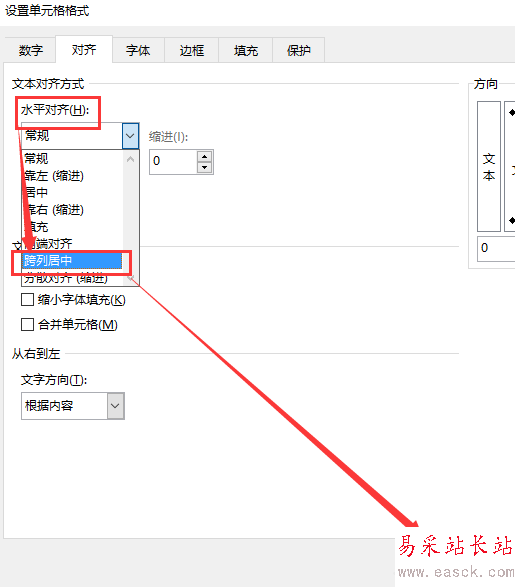The height and width of the screenshot is (587, 515).
Task: Decrease 缩进 with the down spinner
Action: coord(205,167)
